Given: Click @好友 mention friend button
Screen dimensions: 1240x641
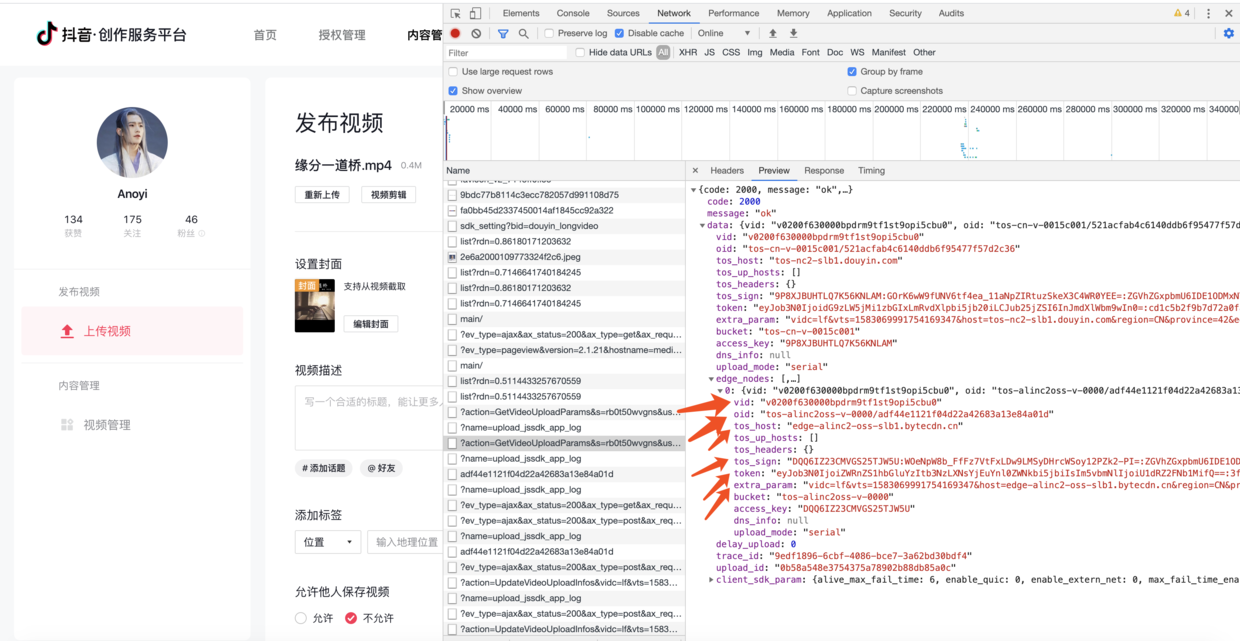Looking at the screenshot, I should click(381, 468).
